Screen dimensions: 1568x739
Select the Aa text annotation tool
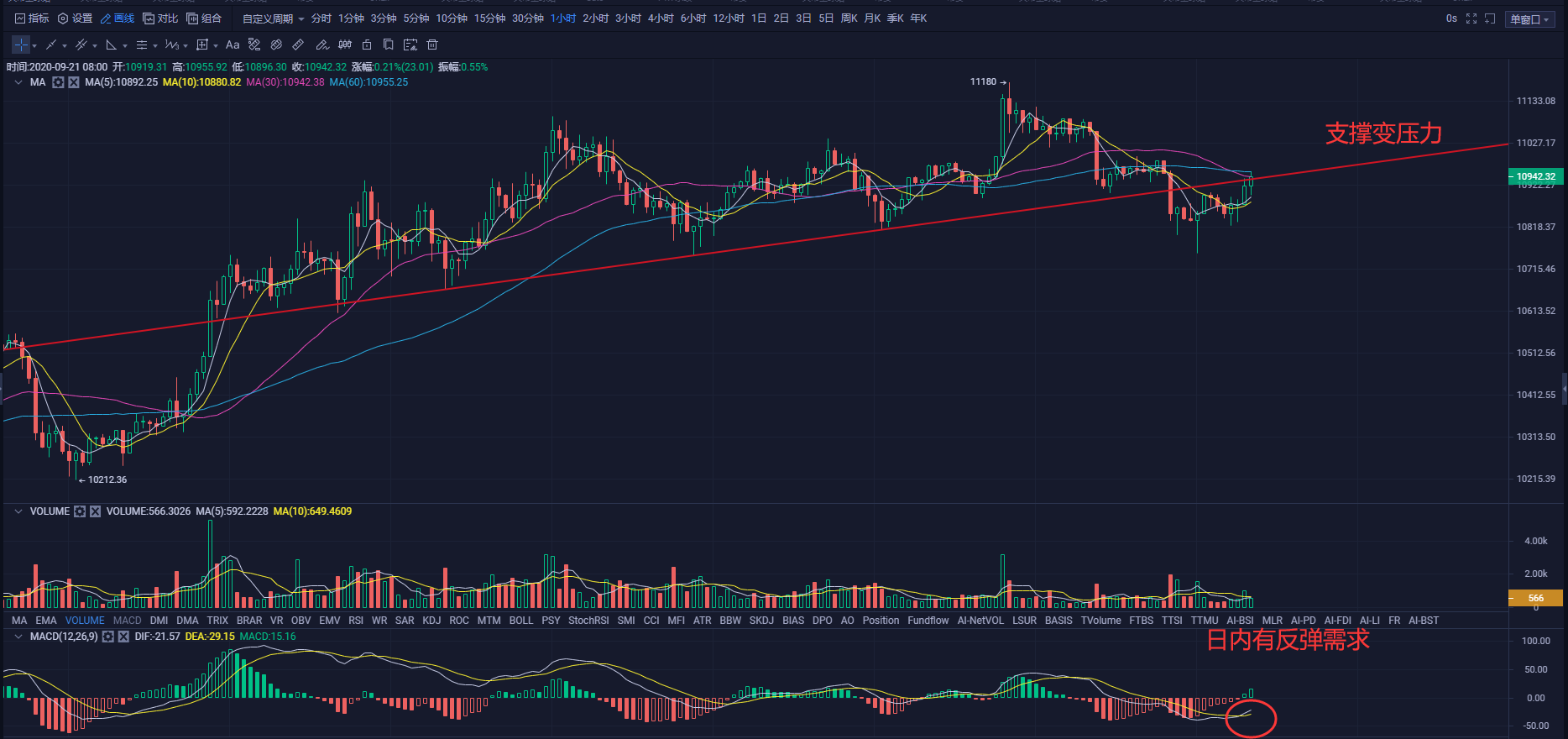pos(233,45)
